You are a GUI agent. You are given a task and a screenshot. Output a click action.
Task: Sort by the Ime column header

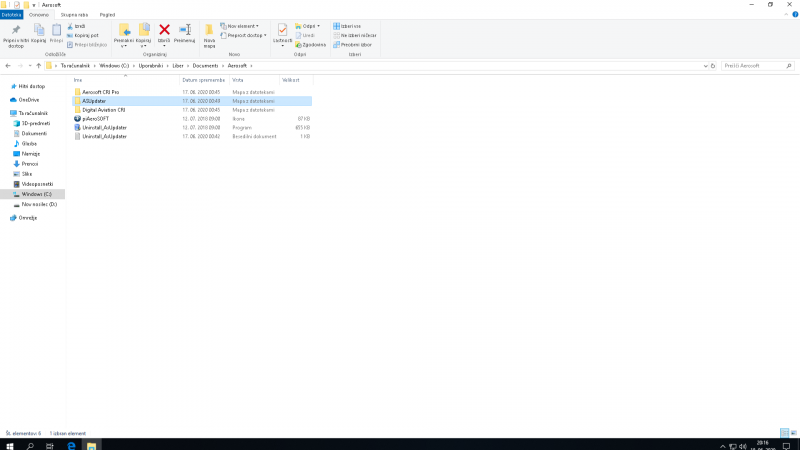[126, 80]
